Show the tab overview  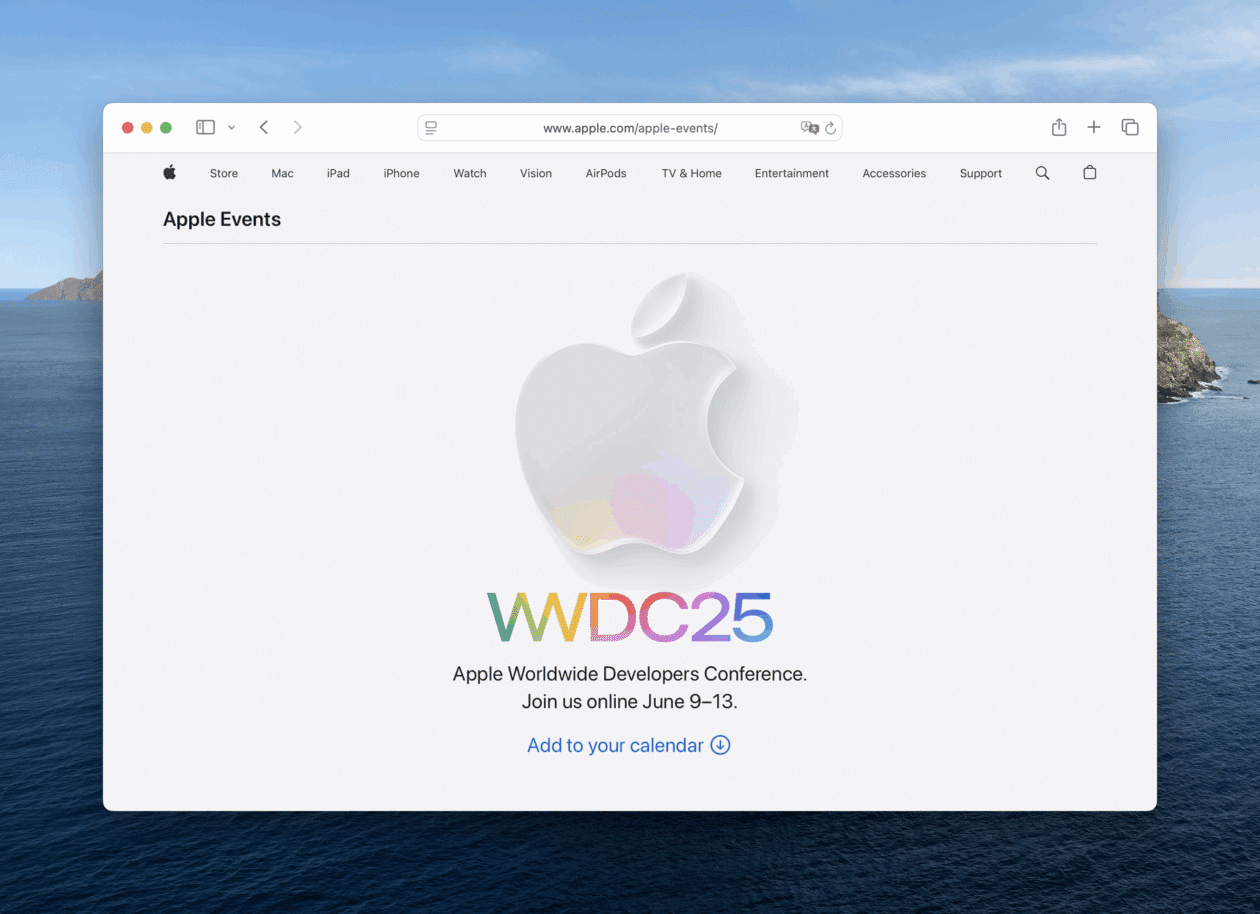pyautogui.click(x=1130, y=127)
